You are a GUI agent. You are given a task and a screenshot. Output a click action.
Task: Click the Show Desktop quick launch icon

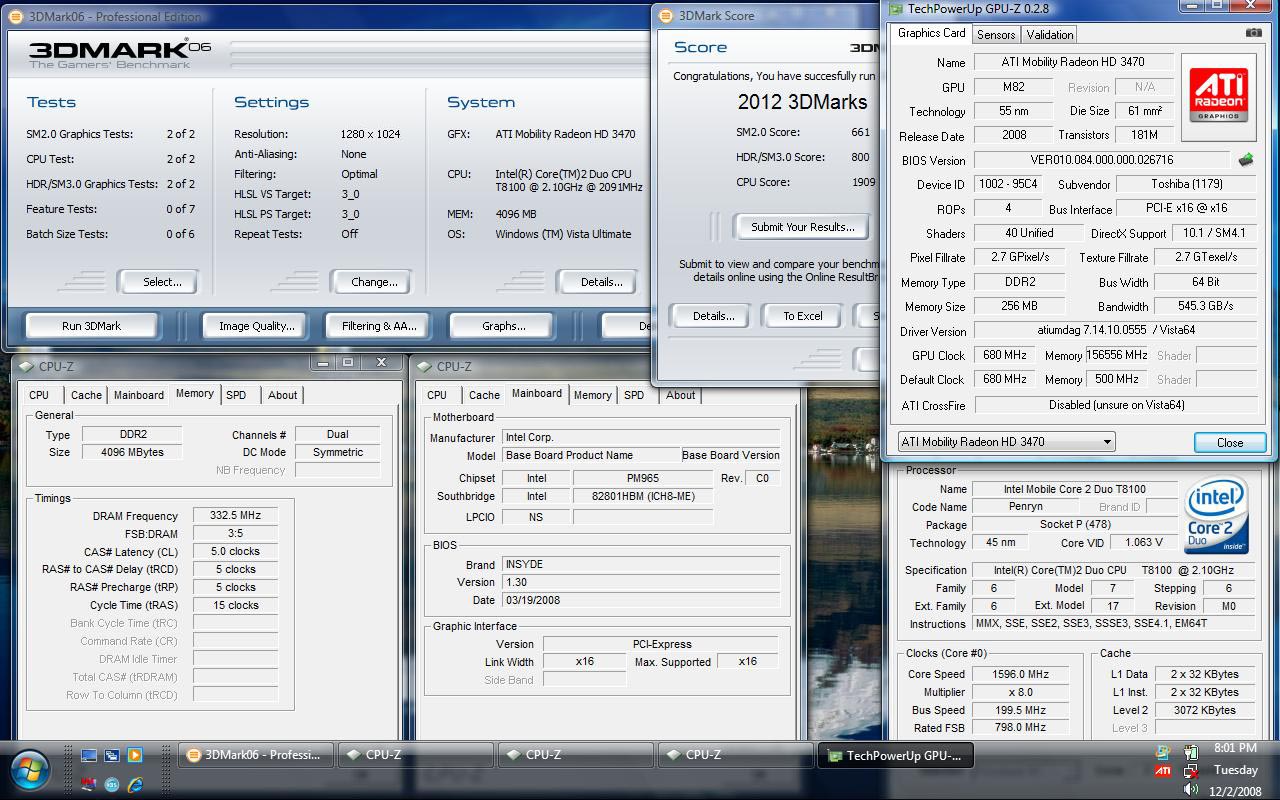[89, 756]
